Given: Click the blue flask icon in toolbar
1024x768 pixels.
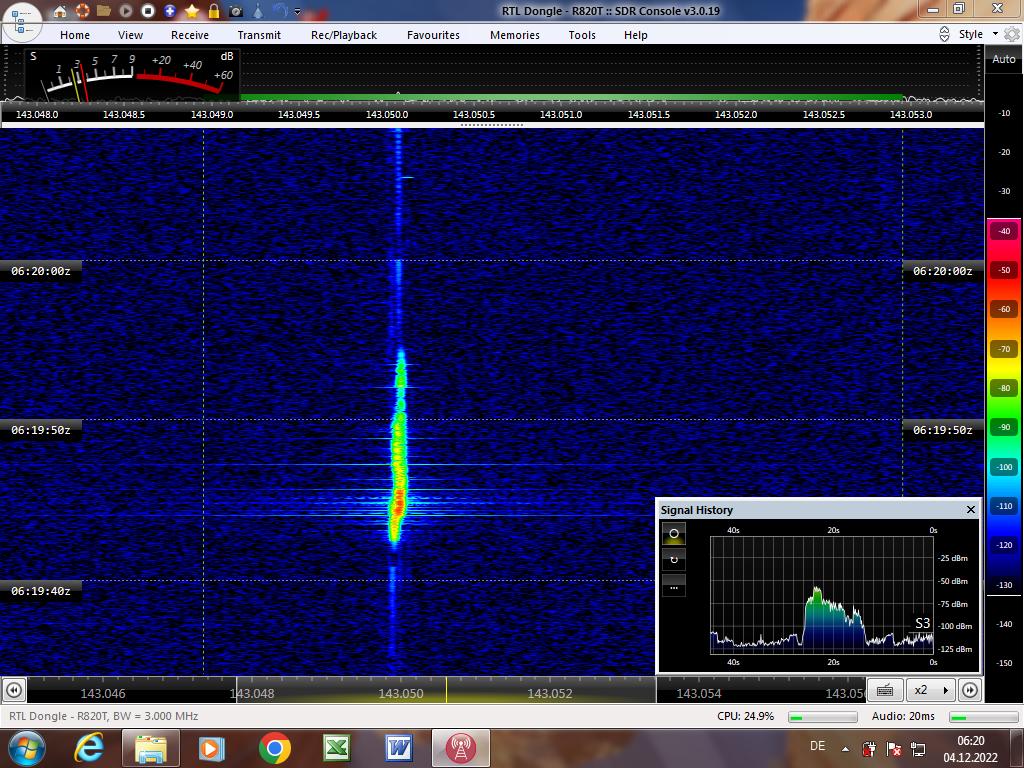Looking at the screenshot, I should coord(258,11).
